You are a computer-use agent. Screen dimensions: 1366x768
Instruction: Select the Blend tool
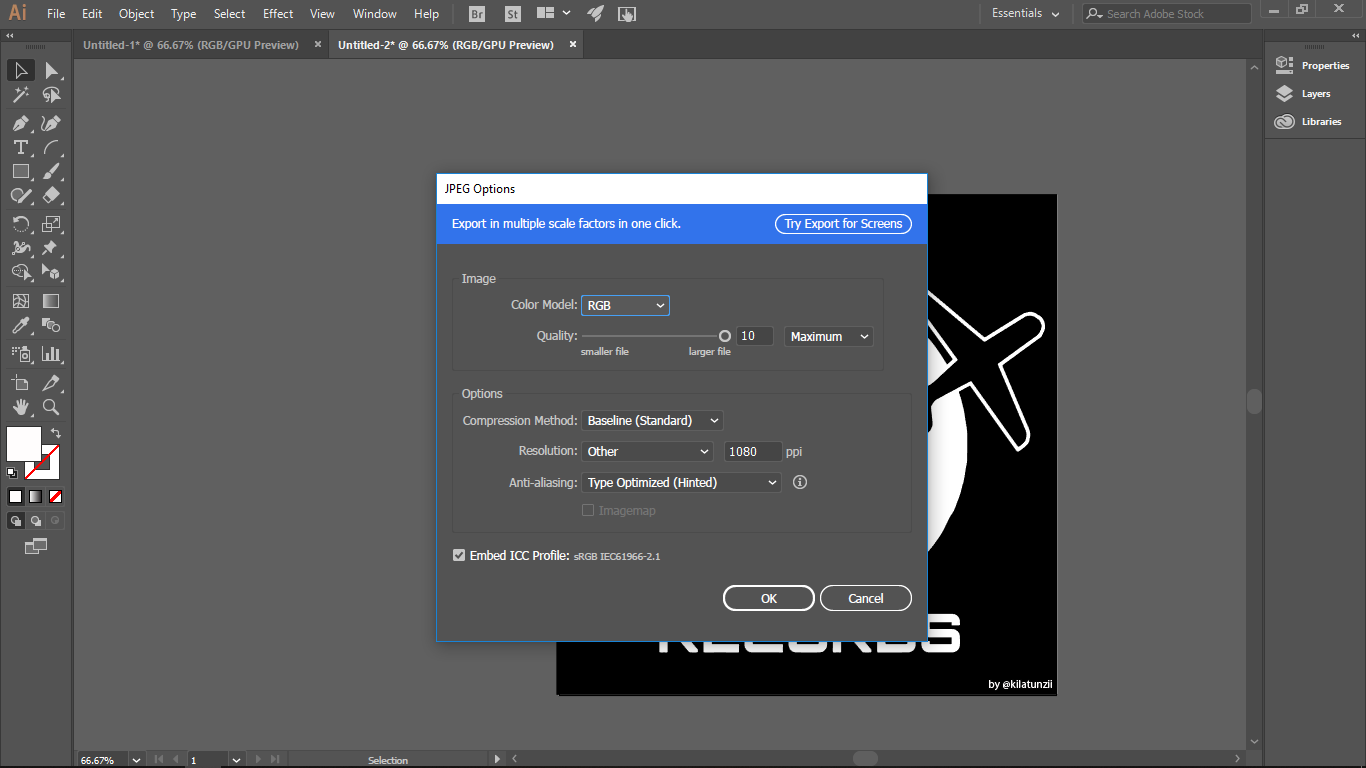[x=51, y=325]
